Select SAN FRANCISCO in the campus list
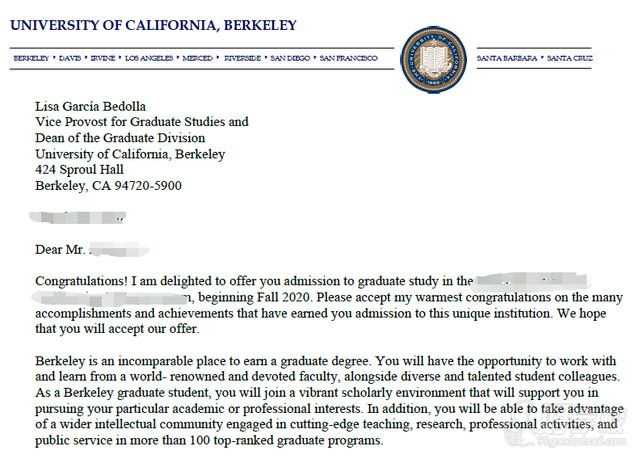640x459 pixels. pos(350,58)
